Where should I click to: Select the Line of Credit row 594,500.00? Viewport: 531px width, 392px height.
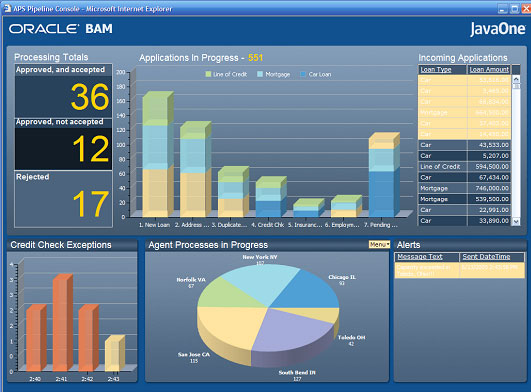(x=464, y=167)
